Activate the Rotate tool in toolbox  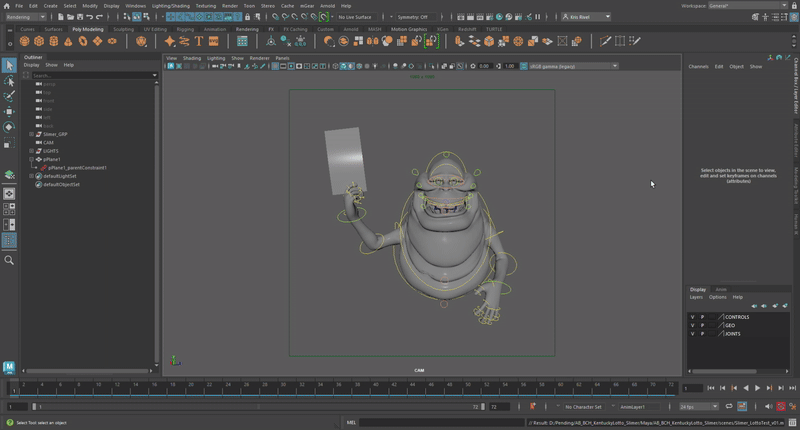[x=9, y=127]
